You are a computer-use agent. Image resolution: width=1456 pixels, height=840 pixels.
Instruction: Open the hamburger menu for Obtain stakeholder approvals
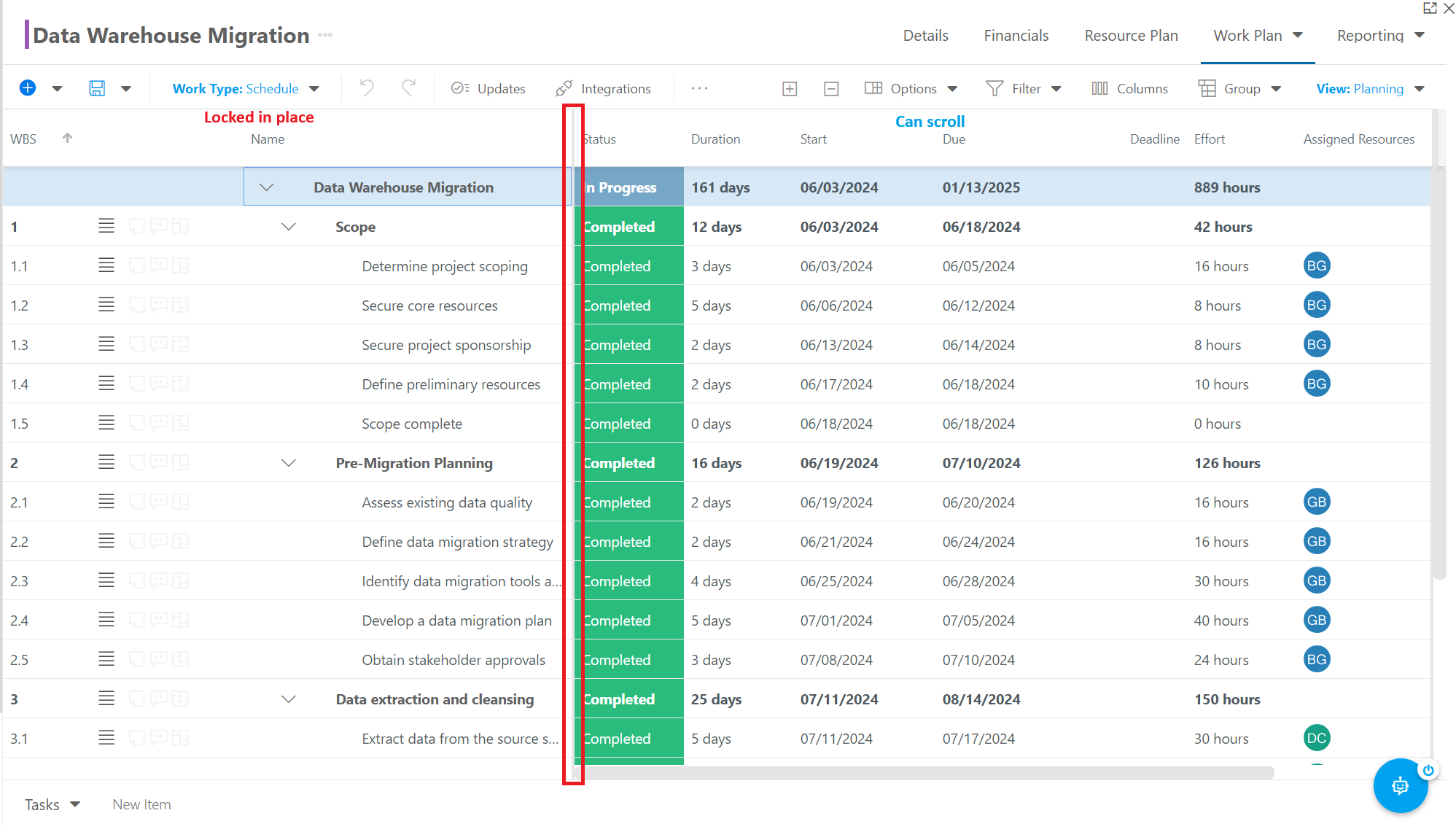pyautogui.click(x=106, y=659)
